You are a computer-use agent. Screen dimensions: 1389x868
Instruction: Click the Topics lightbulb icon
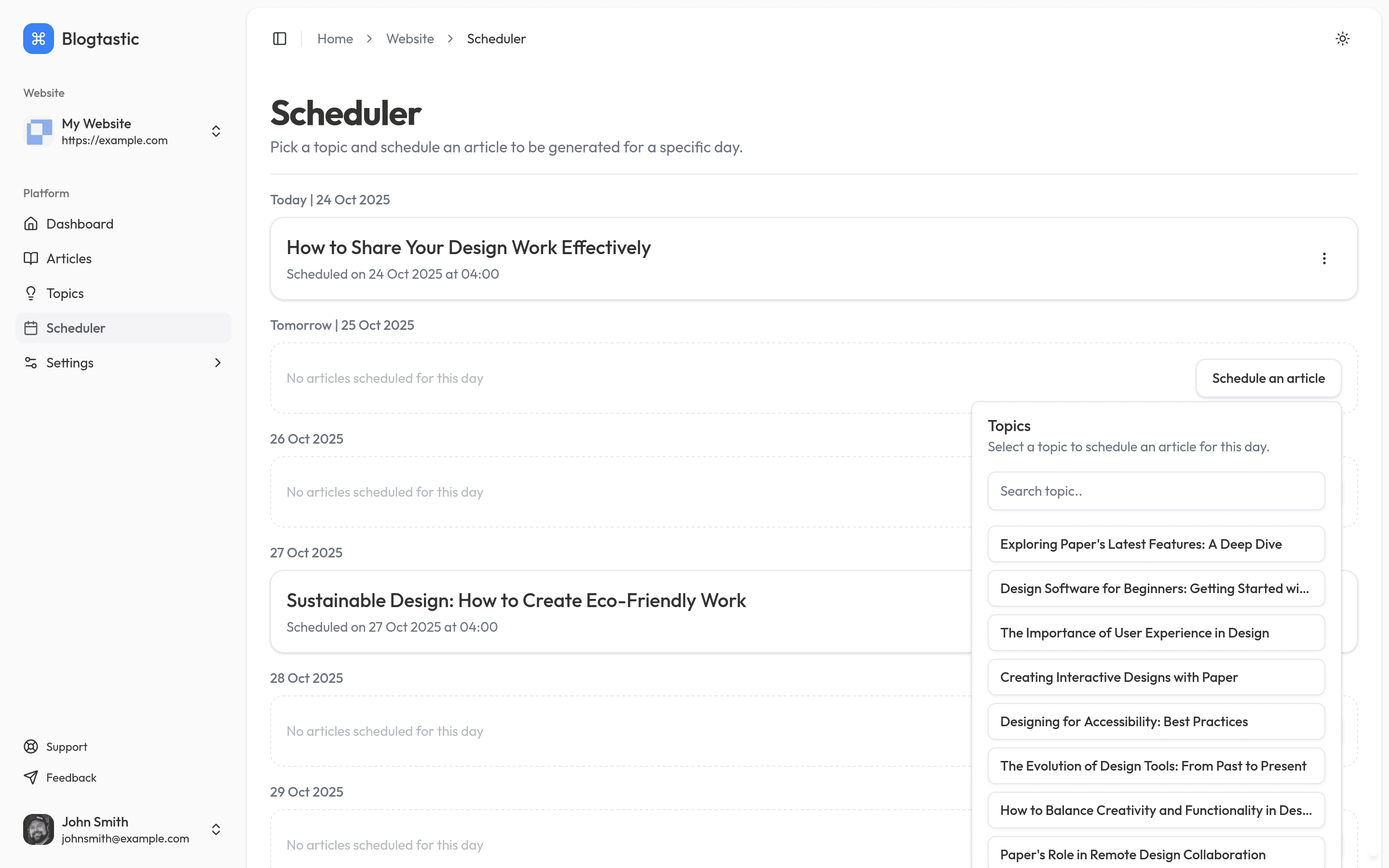(x=31, y=293)
